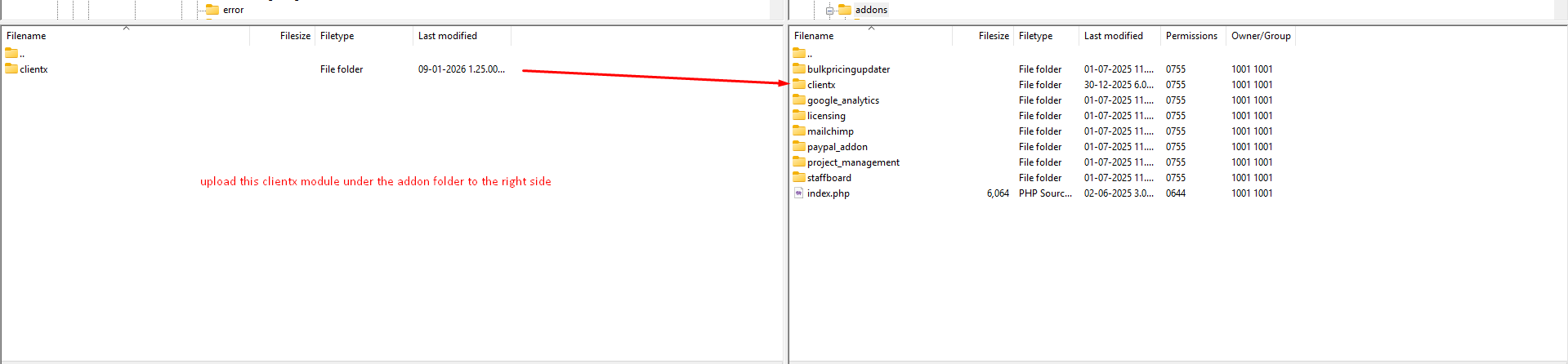The width and height of the screenshot is (1568, 364).
Task: Select the paypal_addon folder icon
Action: click(x=799, y=147)
